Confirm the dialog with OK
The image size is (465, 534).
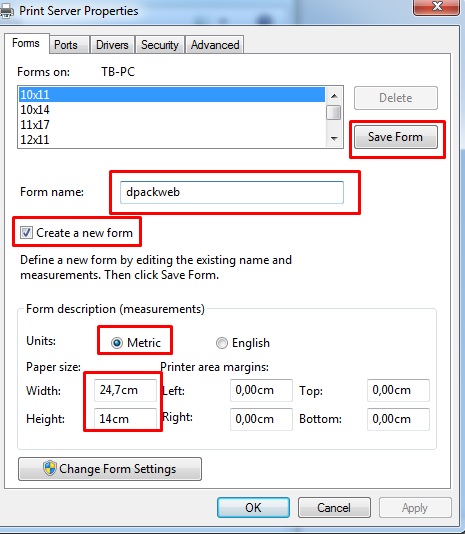coord(253,507)
